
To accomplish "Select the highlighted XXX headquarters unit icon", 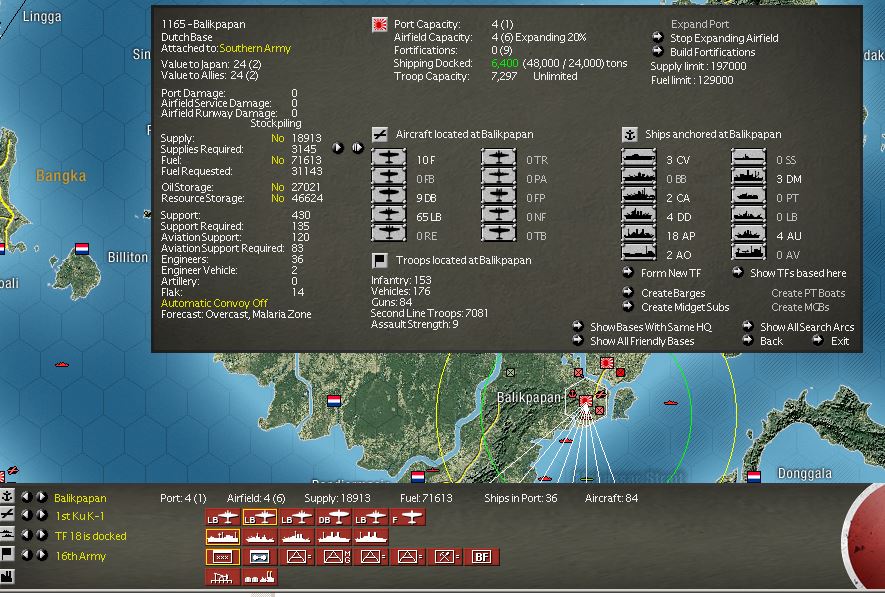I will (222, 557).
